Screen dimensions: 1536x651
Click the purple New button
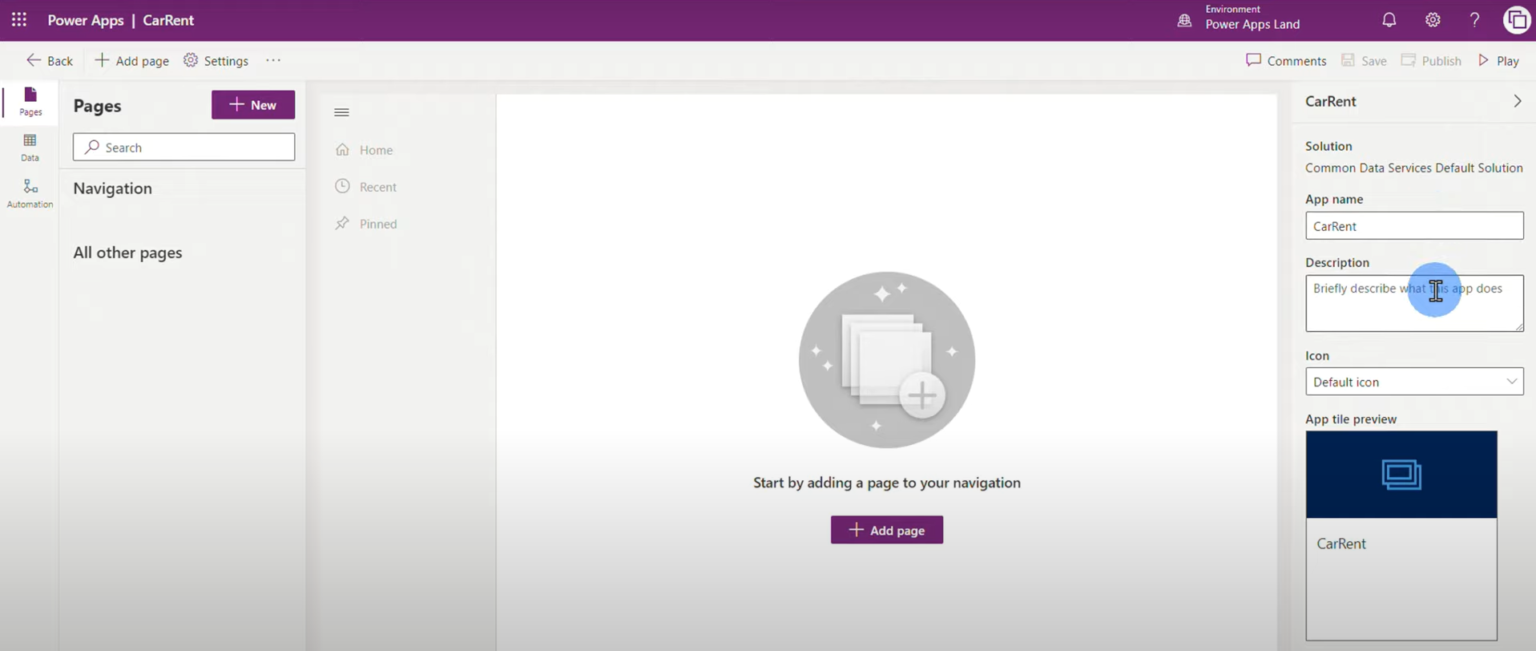253,105
